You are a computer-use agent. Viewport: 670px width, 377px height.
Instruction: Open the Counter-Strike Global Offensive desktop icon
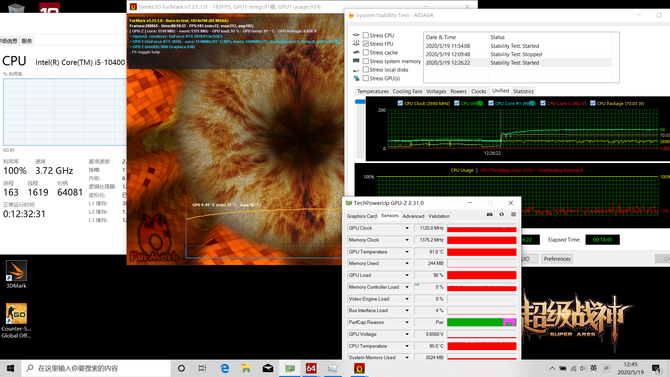click(x=16, y=320)
